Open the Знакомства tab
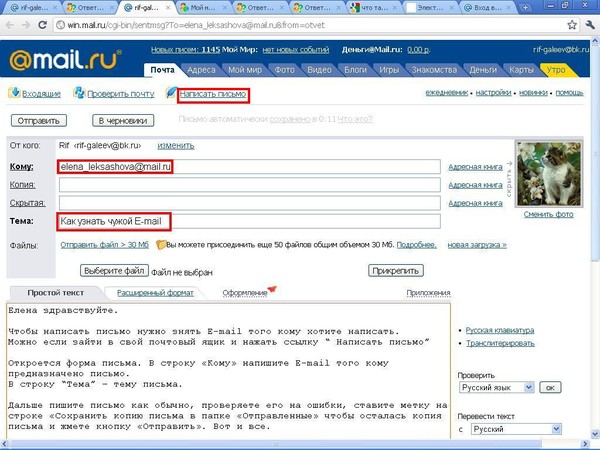600x450 pixels. pyautogui.click(x=434, y=70)
